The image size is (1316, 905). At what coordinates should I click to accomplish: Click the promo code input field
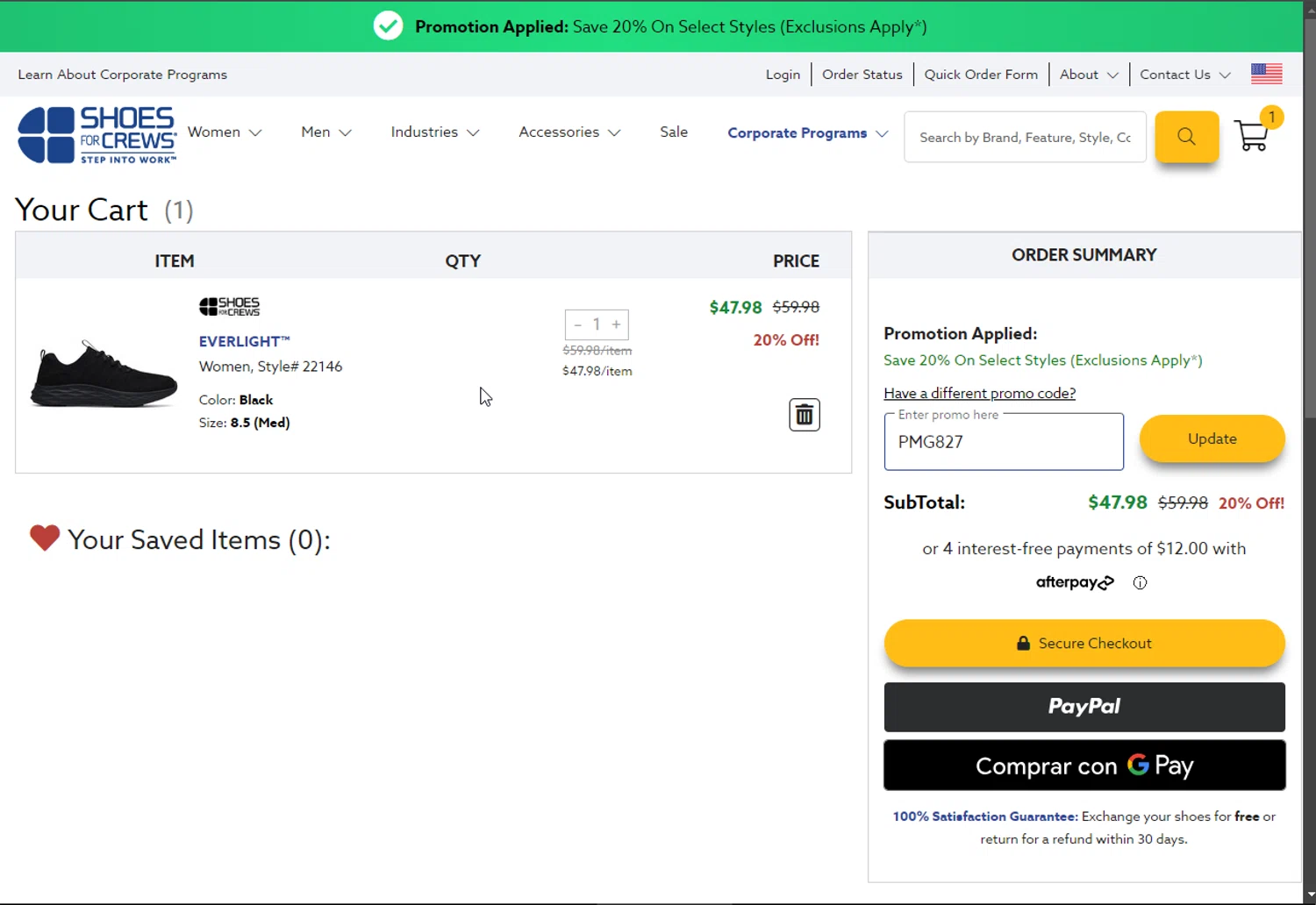[1004, 442]
